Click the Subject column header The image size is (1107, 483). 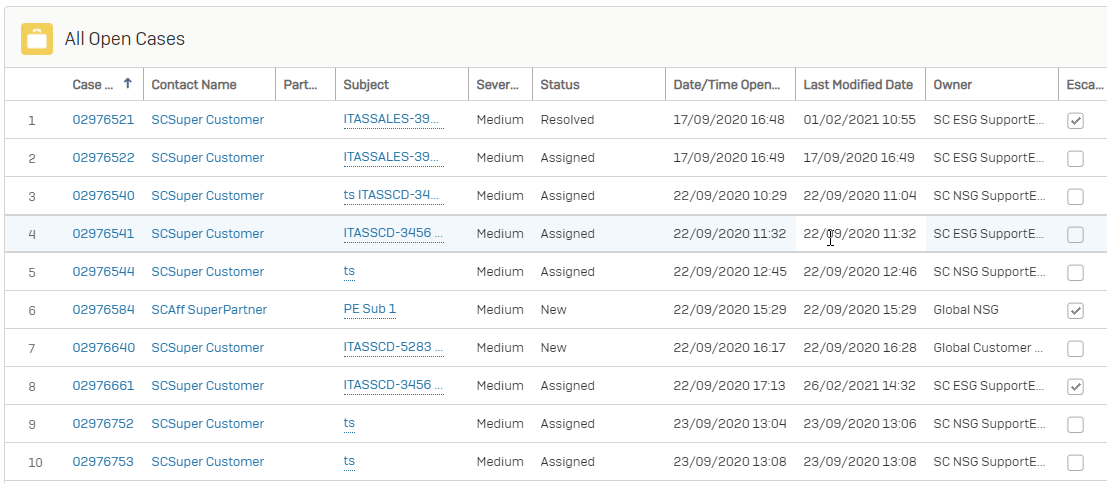point(366,85)
